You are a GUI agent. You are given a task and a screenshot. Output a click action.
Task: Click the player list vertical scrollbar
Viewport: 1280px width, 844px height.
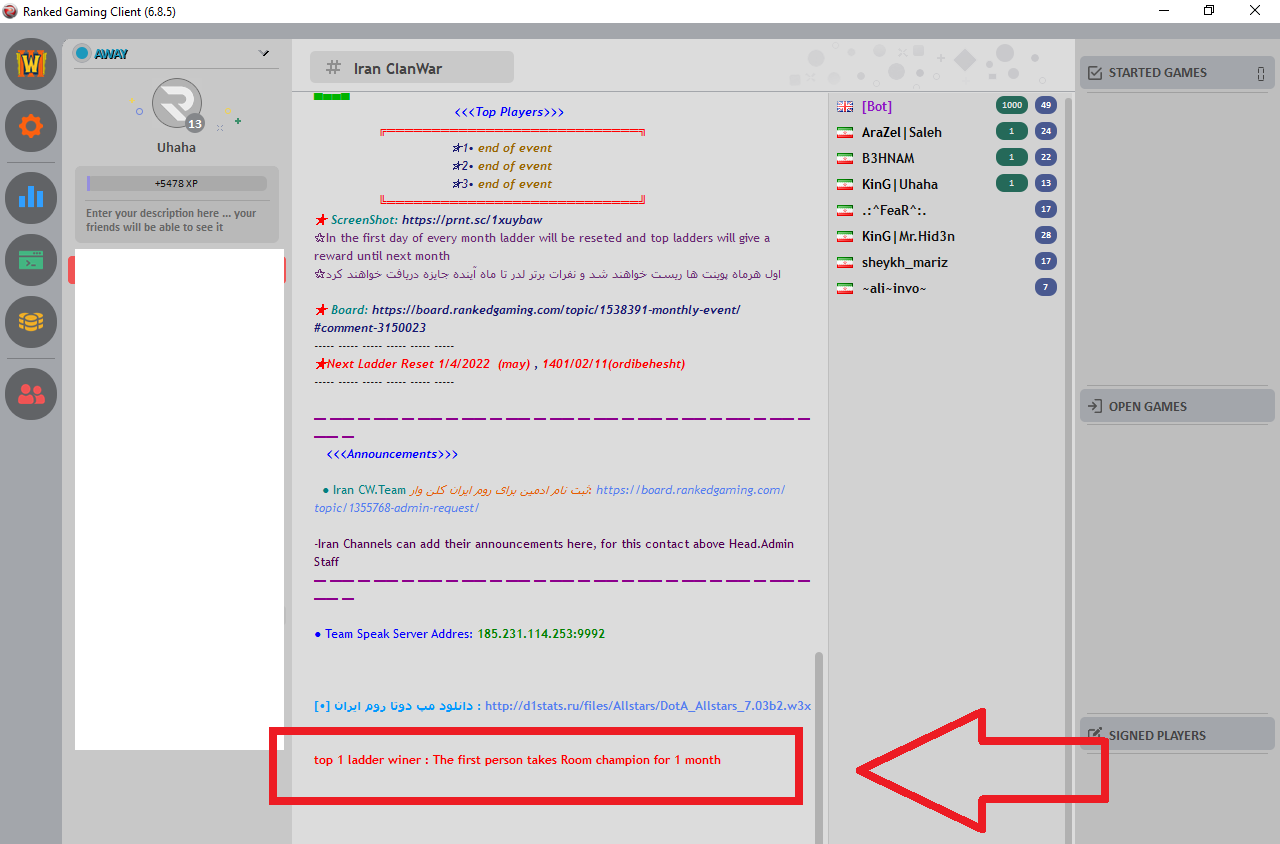click(1069, 470)
